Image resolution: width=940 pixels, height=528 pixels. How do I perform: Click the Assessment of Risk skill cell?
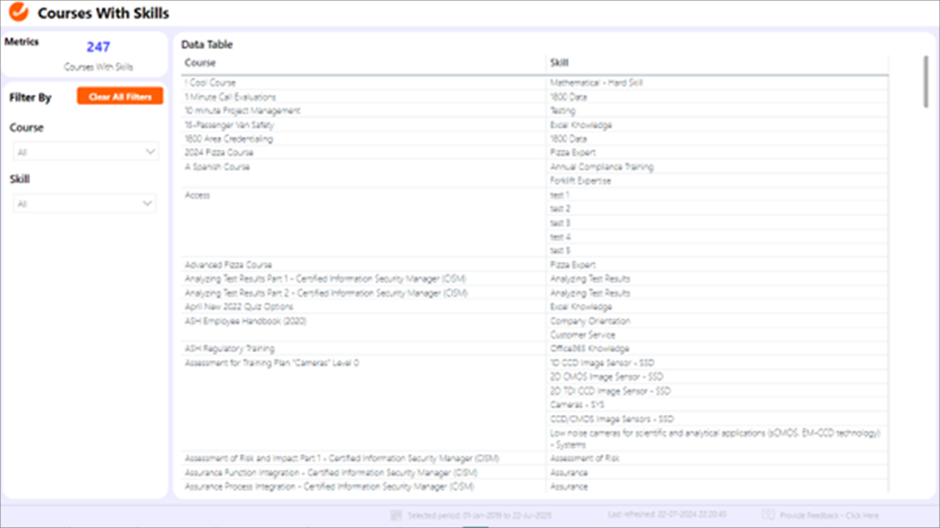[585, 458]
